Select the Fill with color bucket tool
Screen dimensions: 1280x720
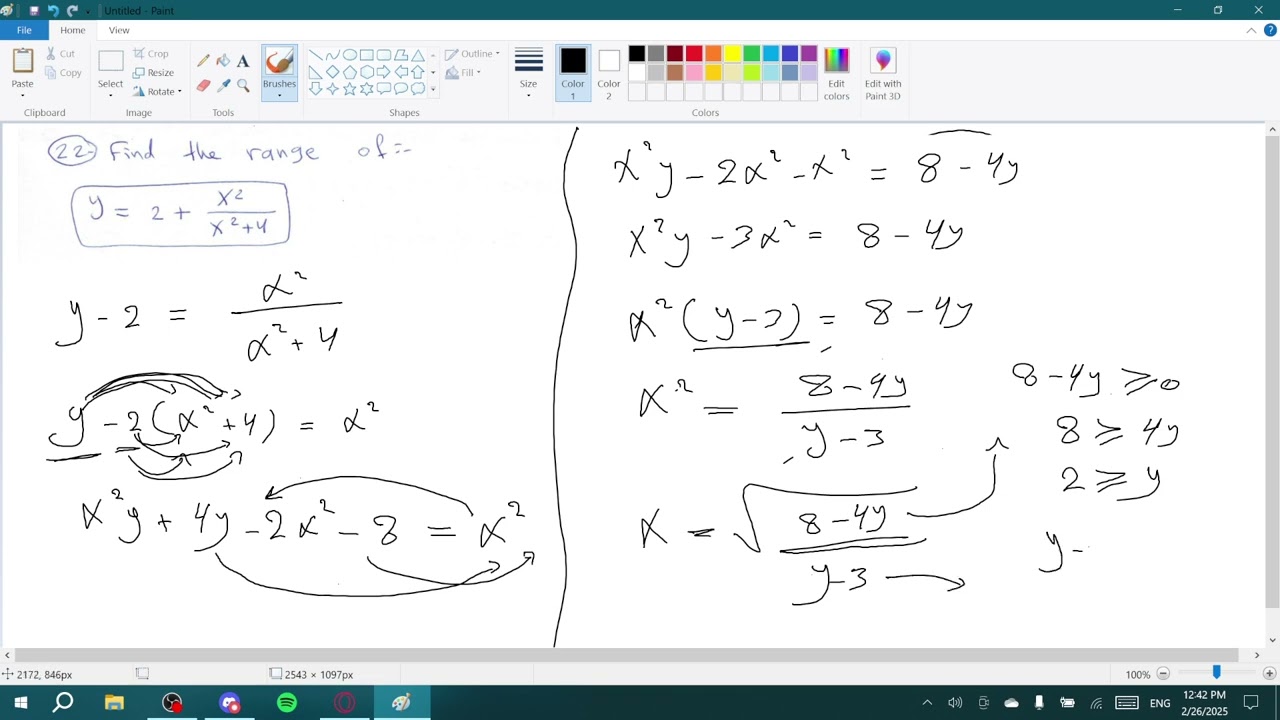click(223, 61)
